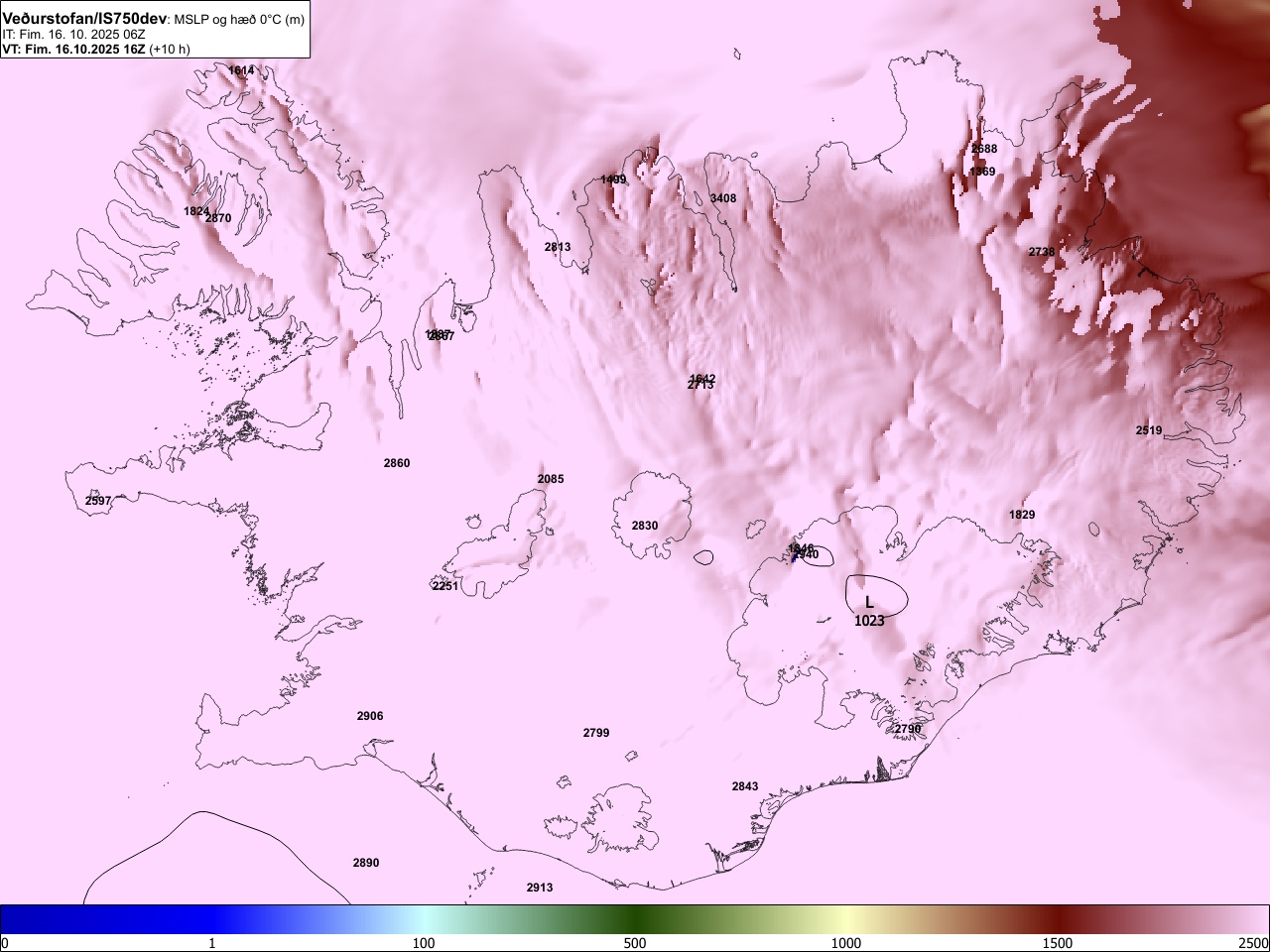Click the map value 2843

point(745,786)
